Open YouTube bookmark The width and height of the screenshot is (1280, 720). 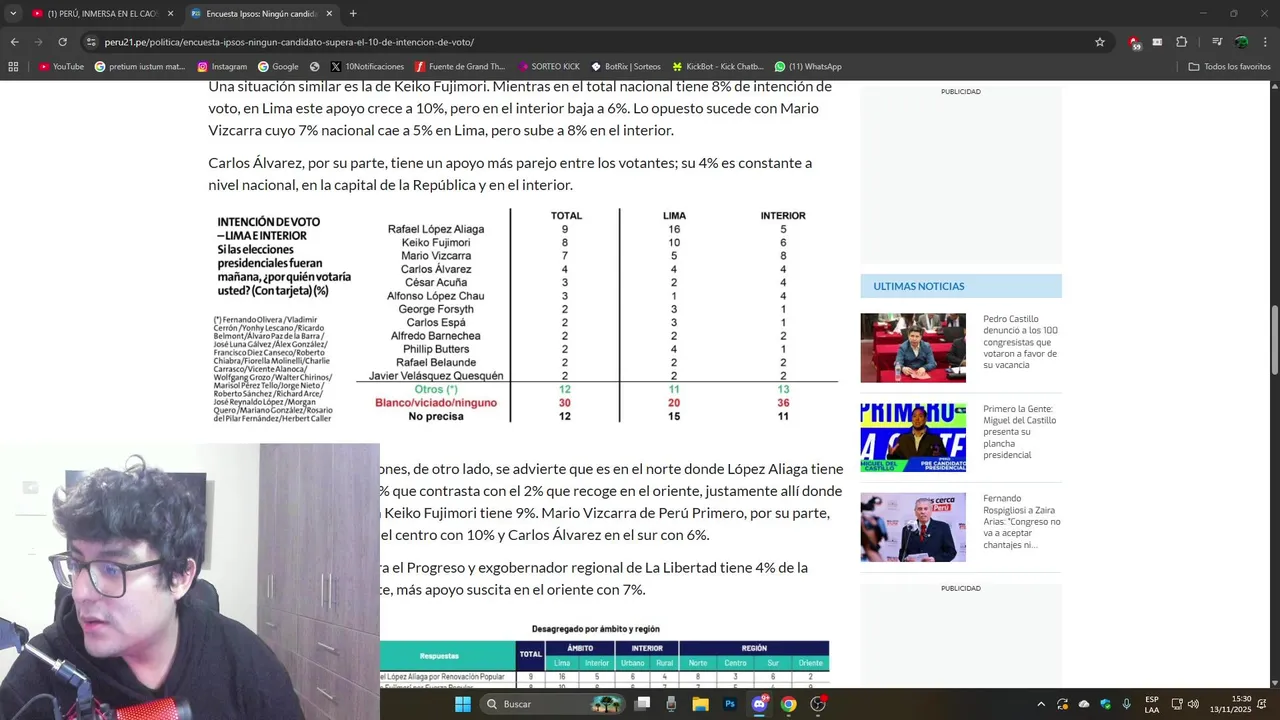point(61,67)
